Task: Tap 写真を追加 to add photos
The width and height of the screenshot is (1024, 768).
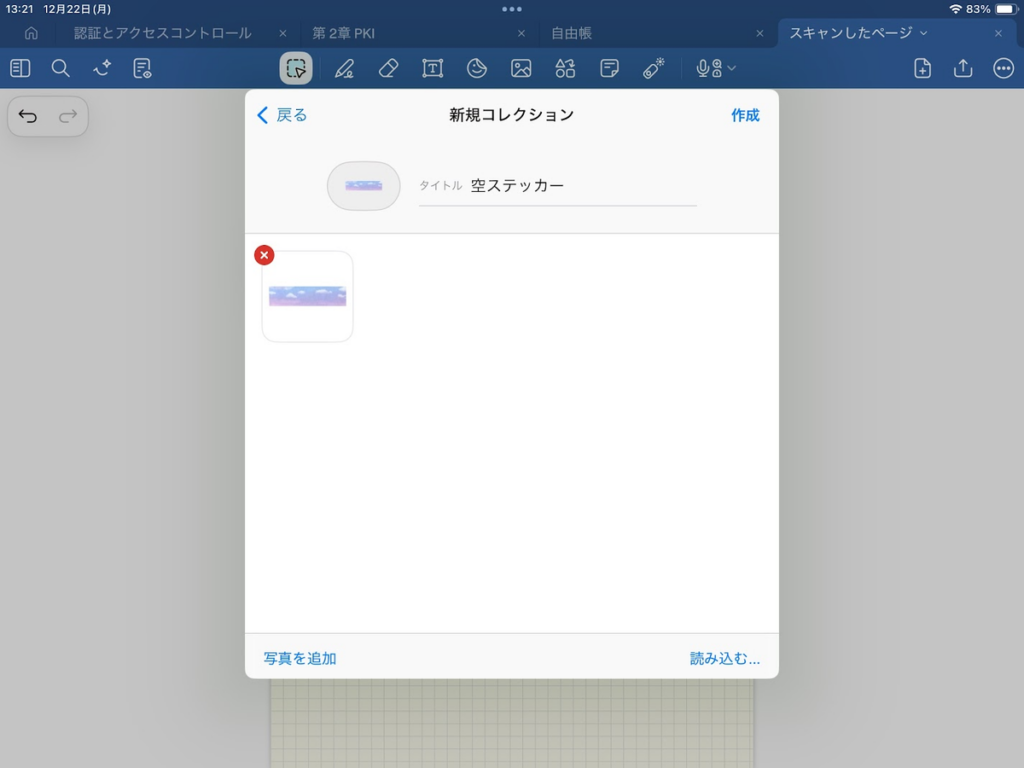Action: point(300,658)
